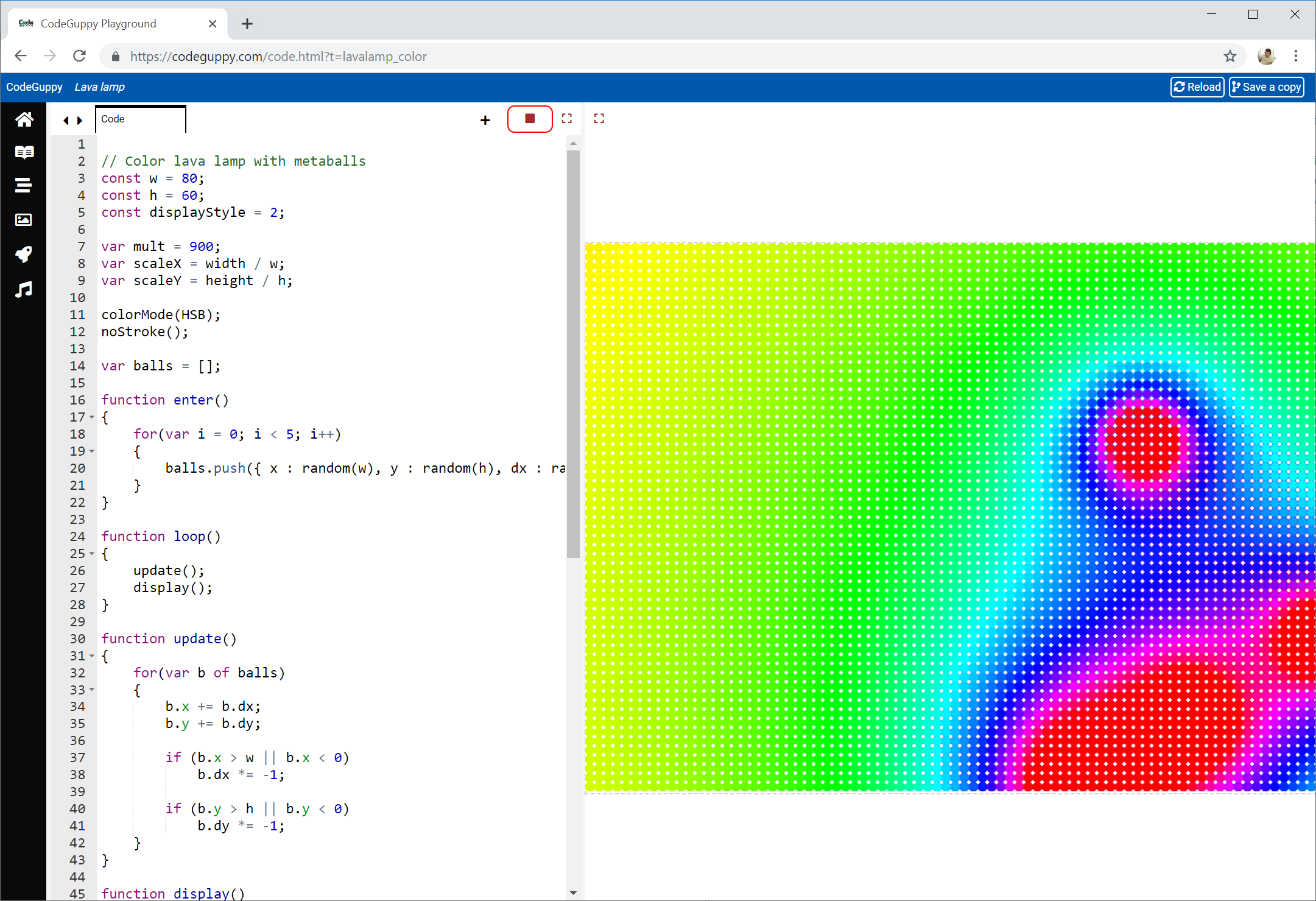Stop the running program
The image size is (1316, 901).
point(529,118)
